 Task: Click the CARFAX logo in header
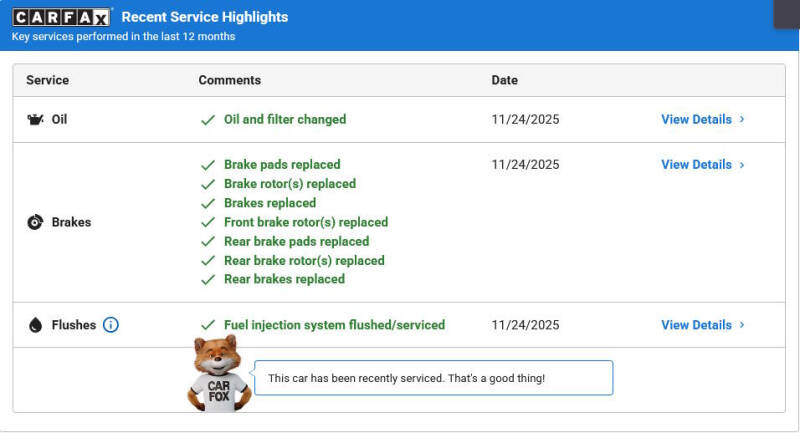62,17
